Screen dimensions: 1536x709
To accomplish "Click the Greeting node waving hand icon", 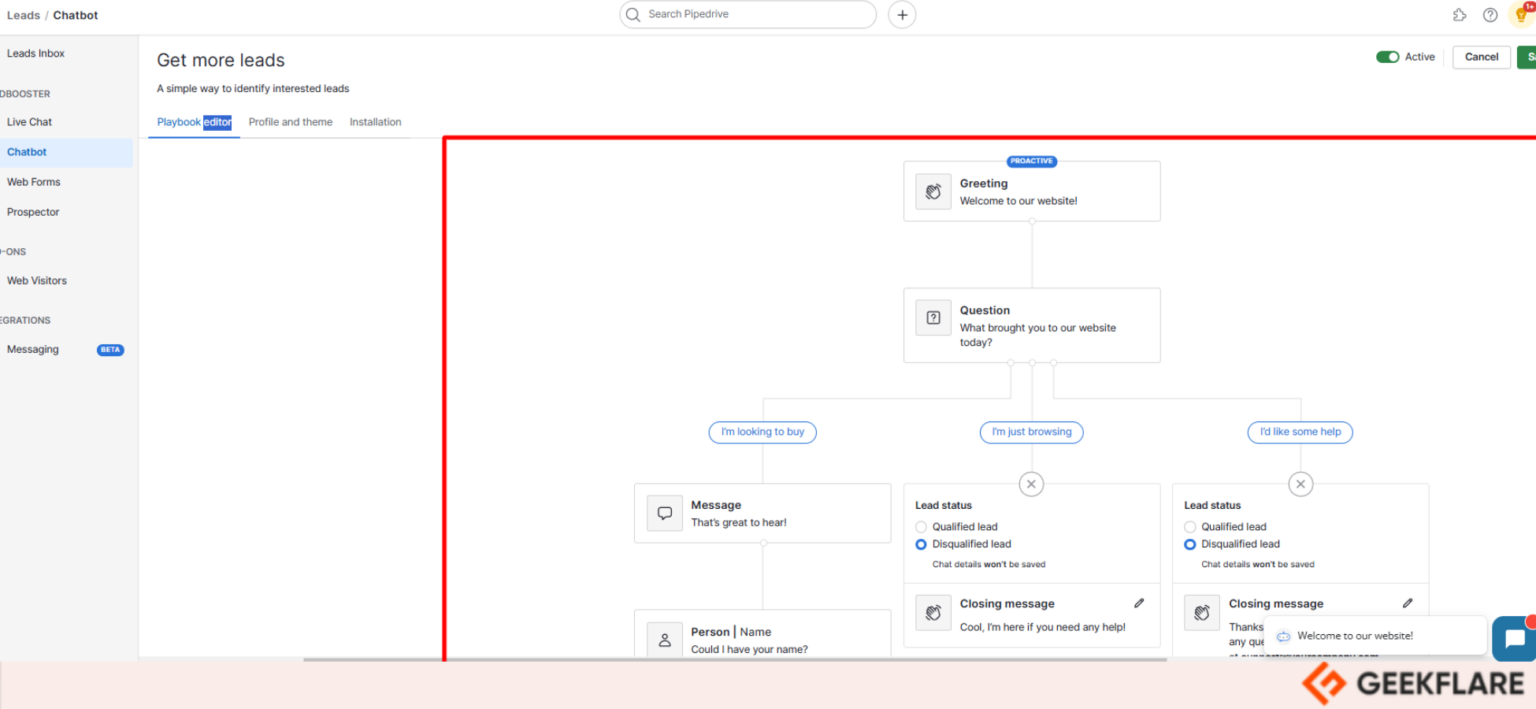I will pyautogui.click(x=933, y=191).
